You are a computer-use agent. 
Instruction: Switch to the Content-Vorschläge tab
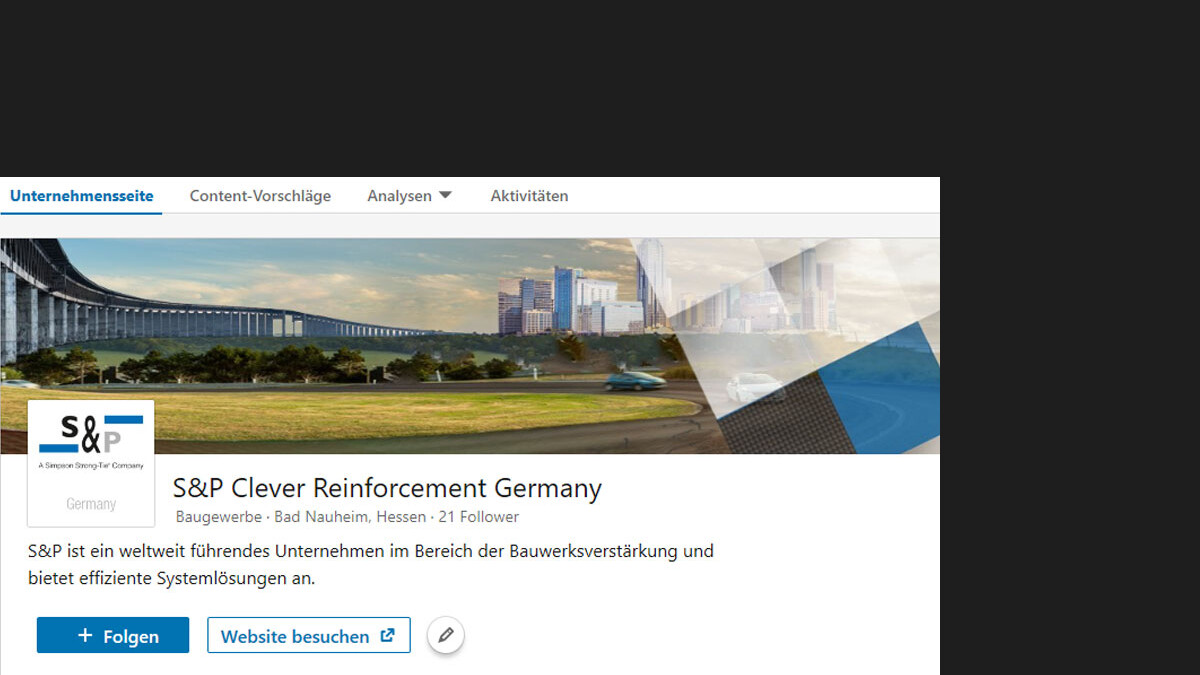pyautogui.click(x=260, y=196)
